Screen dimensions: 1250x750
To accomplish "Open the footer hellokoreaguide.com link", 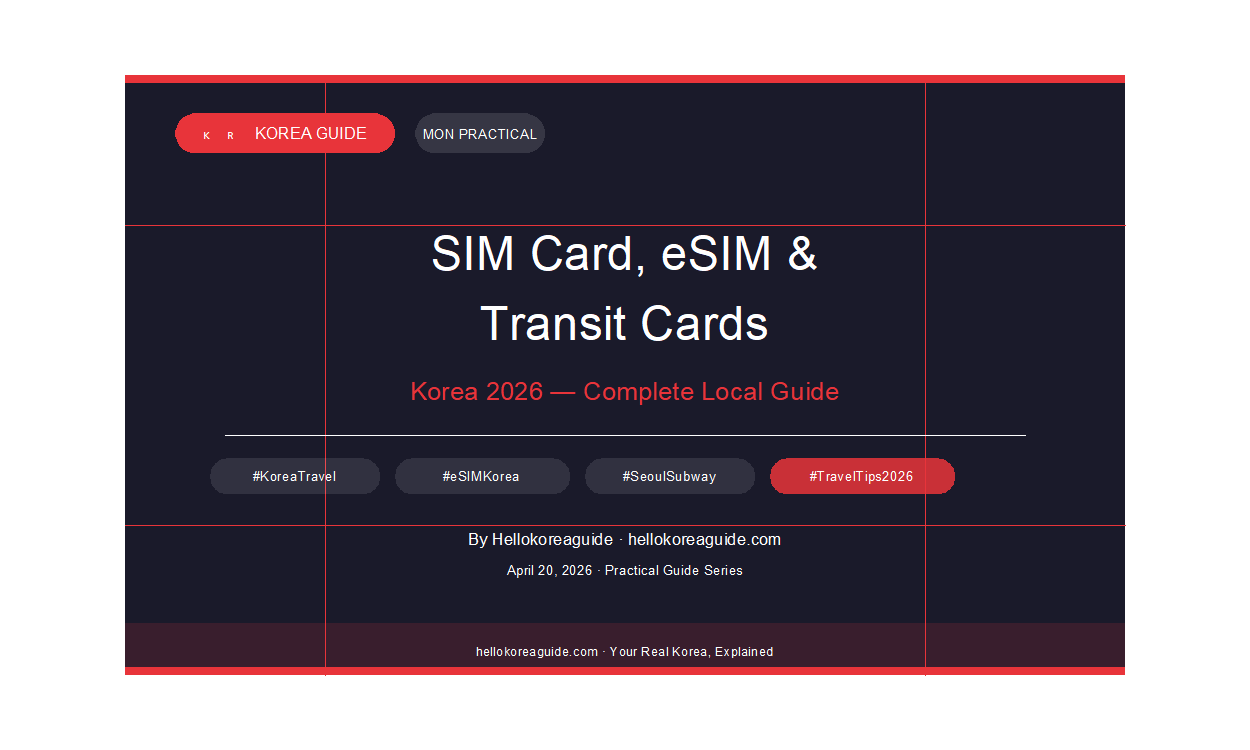I will point(537,652).
